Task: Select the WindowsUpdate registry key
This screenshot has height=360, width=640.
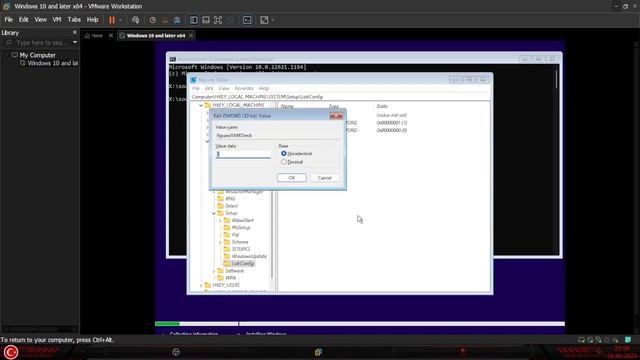Action: click(x=249, y=256)
